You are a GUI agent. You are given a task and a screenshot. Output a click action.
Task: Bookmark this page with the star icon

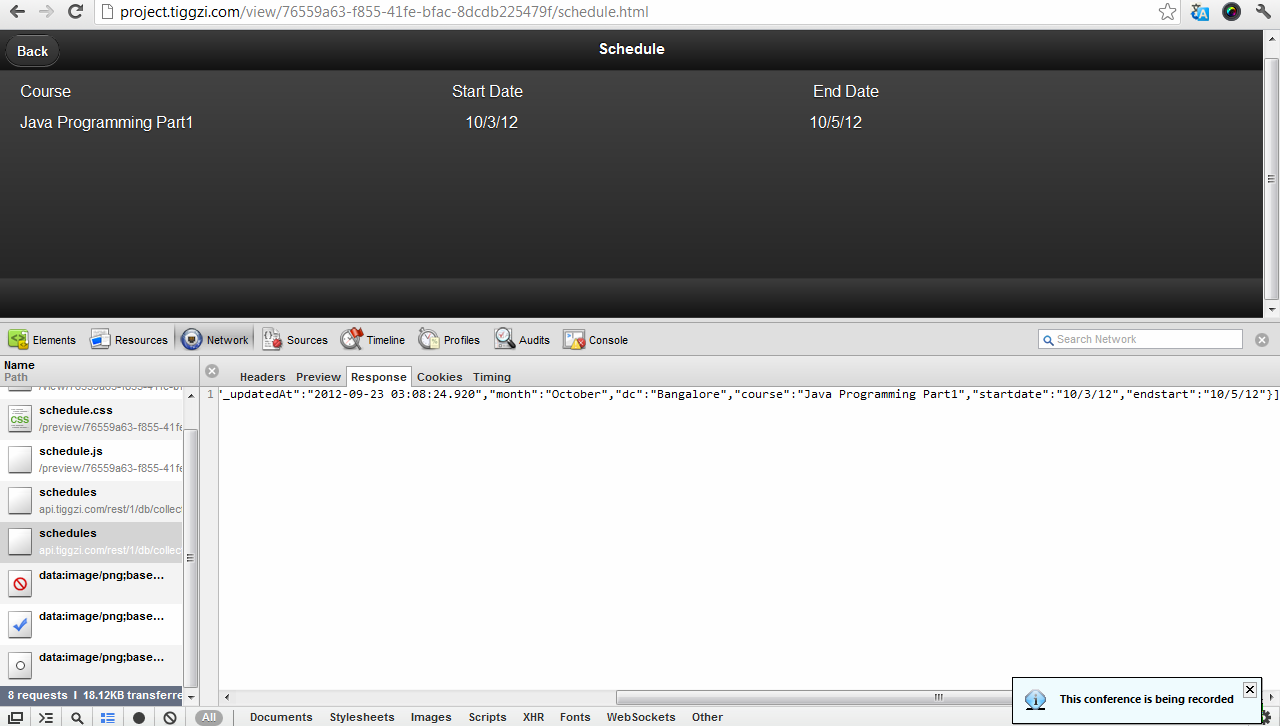1167,12
